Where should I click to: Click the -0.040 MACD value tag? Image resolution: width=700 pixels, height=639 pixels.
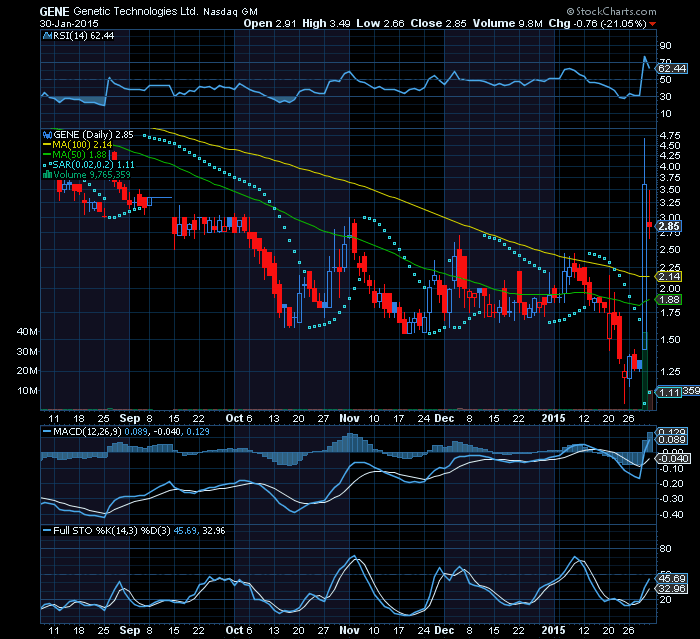(x=673, y=459)
